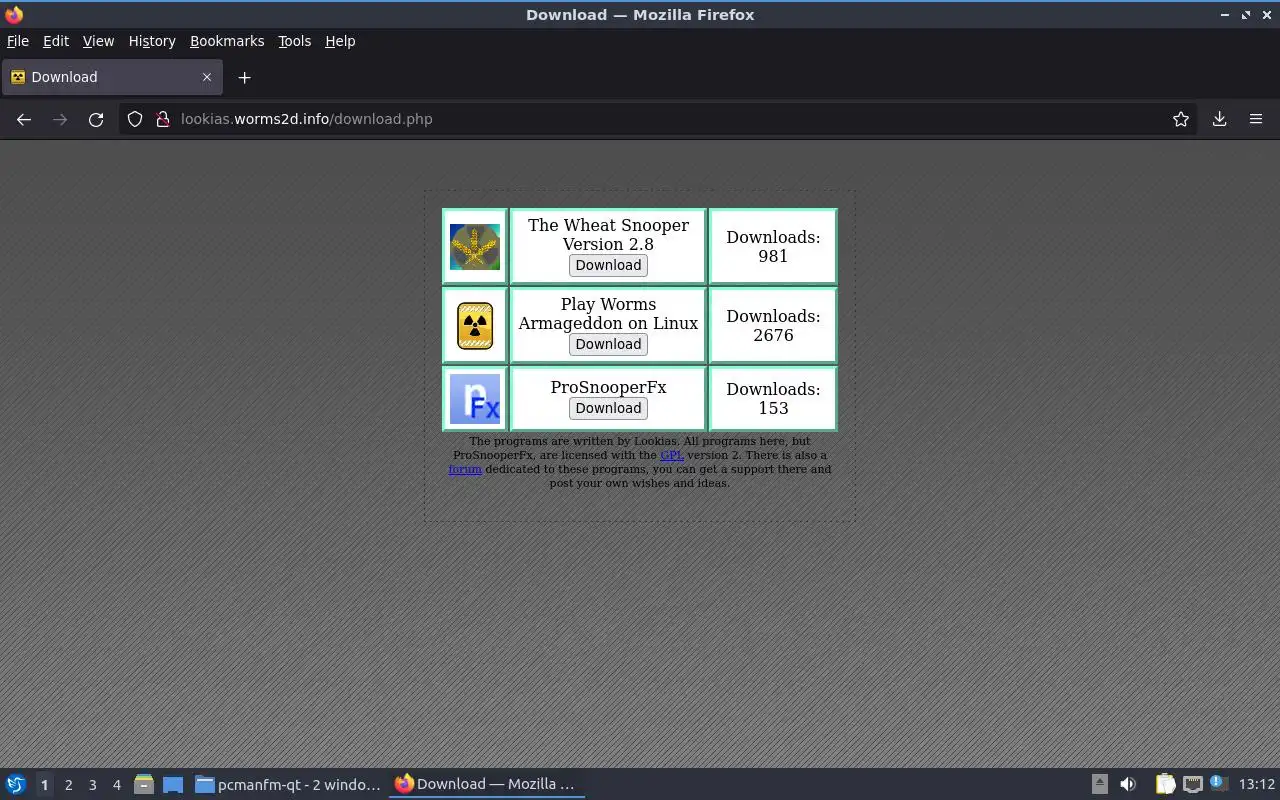Show site security lock information
1280x800 pixels.
pos(163,119)
